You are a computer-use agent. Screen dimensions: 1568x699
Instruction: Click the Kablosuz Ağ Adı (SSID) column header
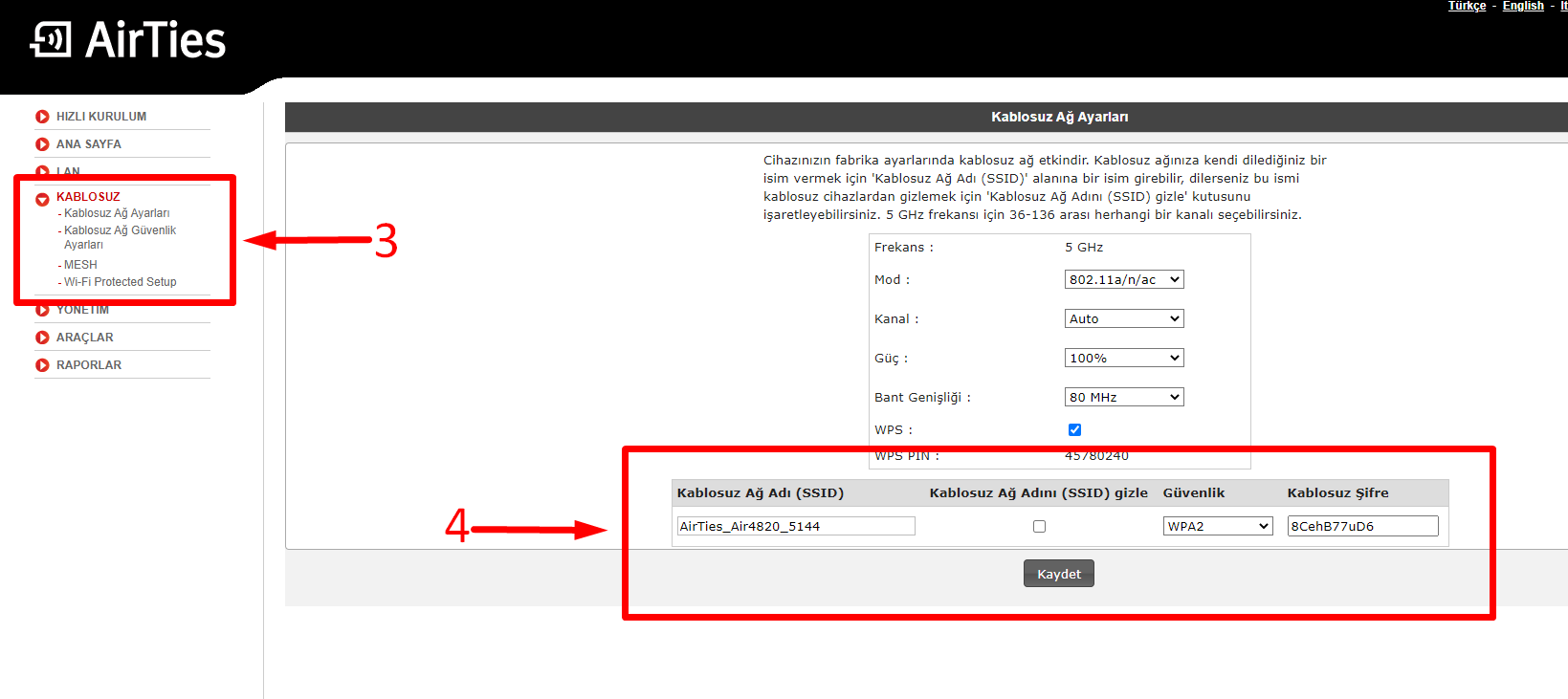[x=761, y=493]
